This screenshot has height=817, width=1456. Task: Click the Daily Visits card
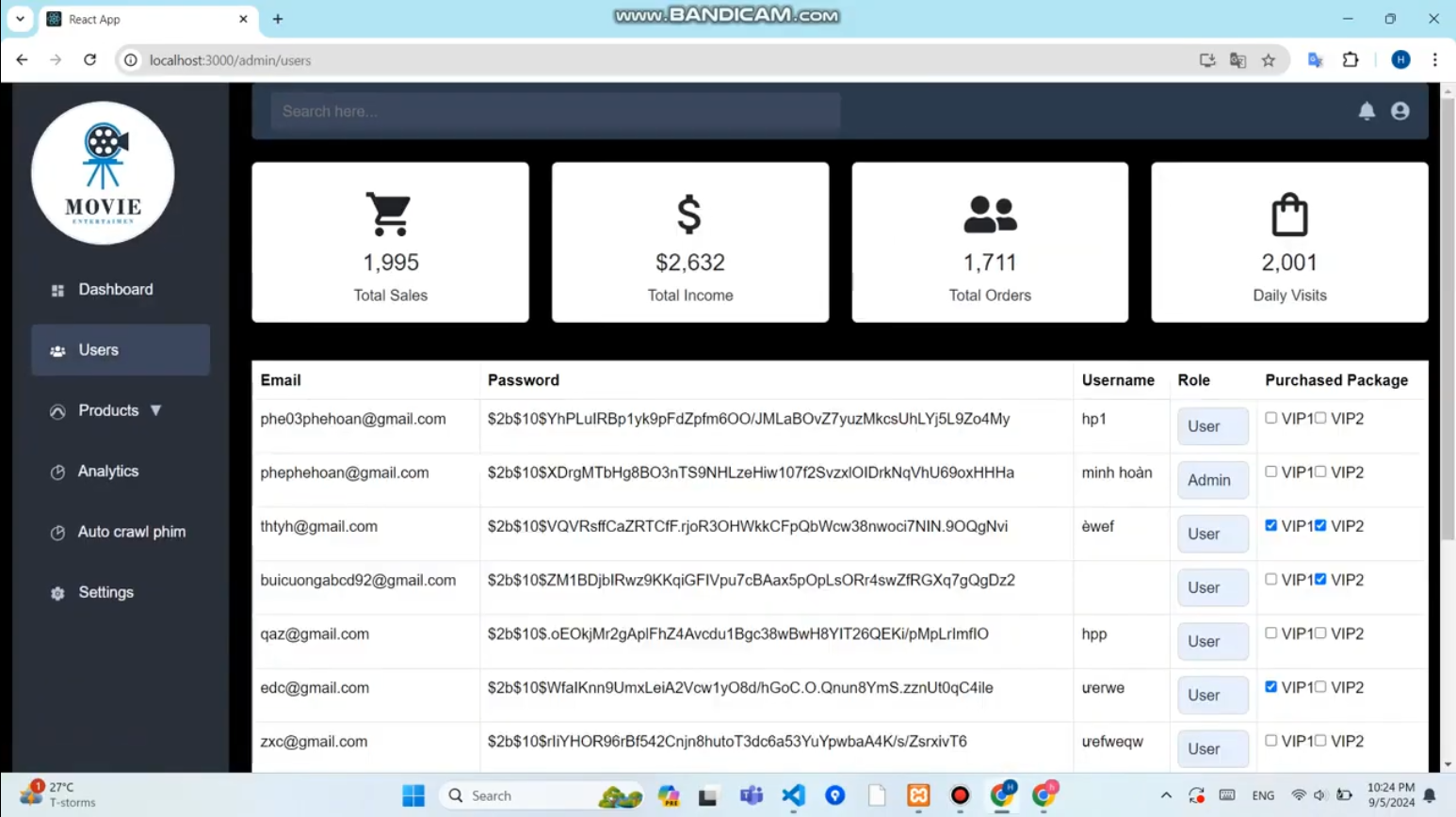[x=1289, y=242]
